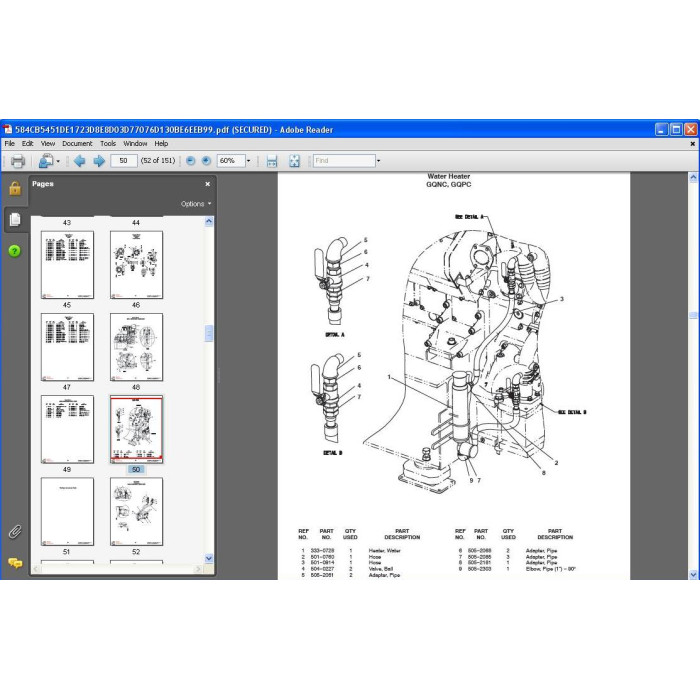Toggle the Comments panel icon
The image size is (700, 700).
pyautogui.click(x=15, y=563)
